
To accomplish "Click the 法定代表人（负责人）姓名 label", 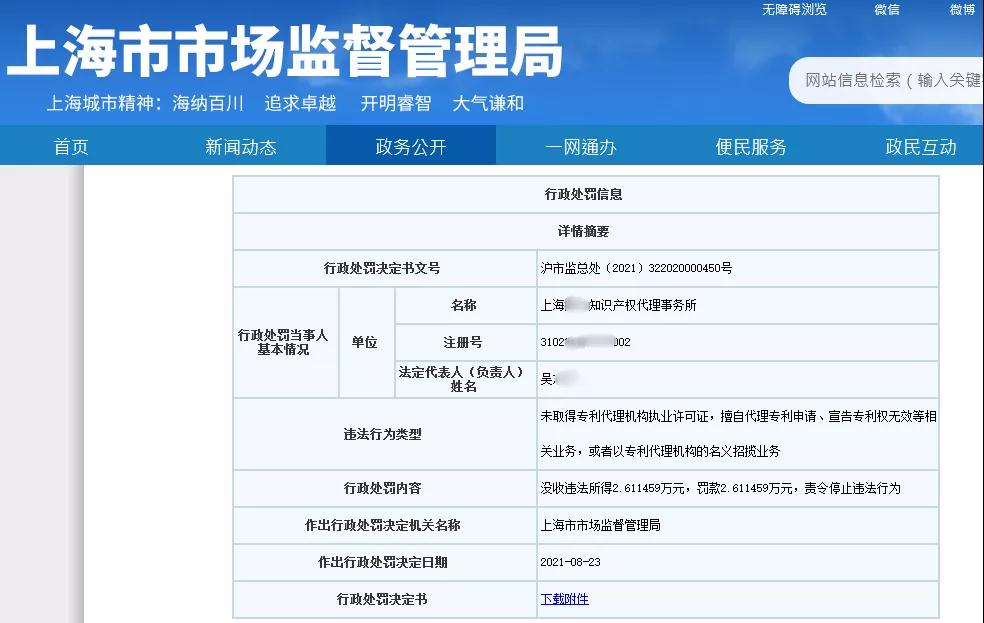I will [x=463, y=379].
